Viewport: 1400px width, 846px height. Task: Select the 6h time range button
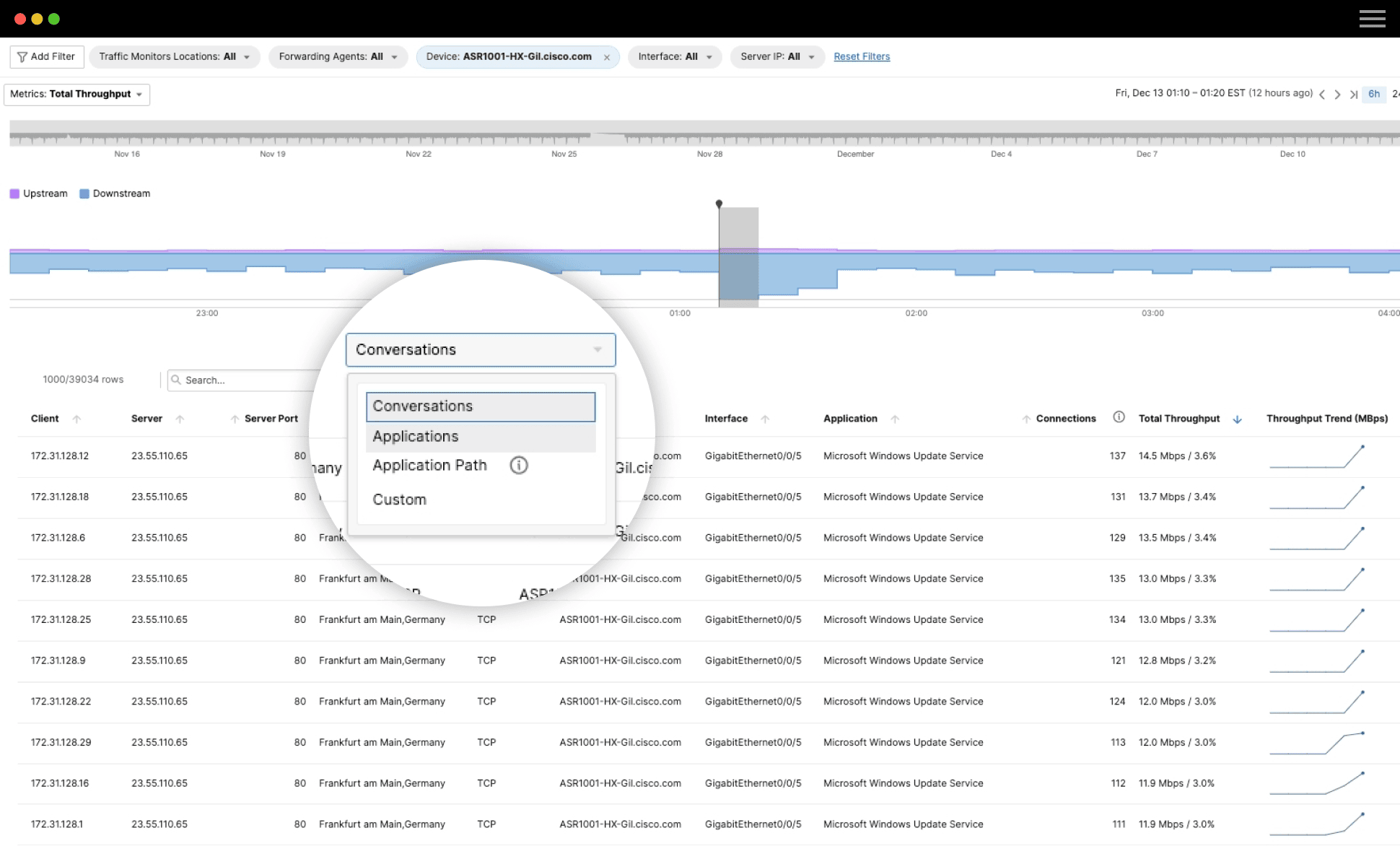click(x=1373, y=94)
